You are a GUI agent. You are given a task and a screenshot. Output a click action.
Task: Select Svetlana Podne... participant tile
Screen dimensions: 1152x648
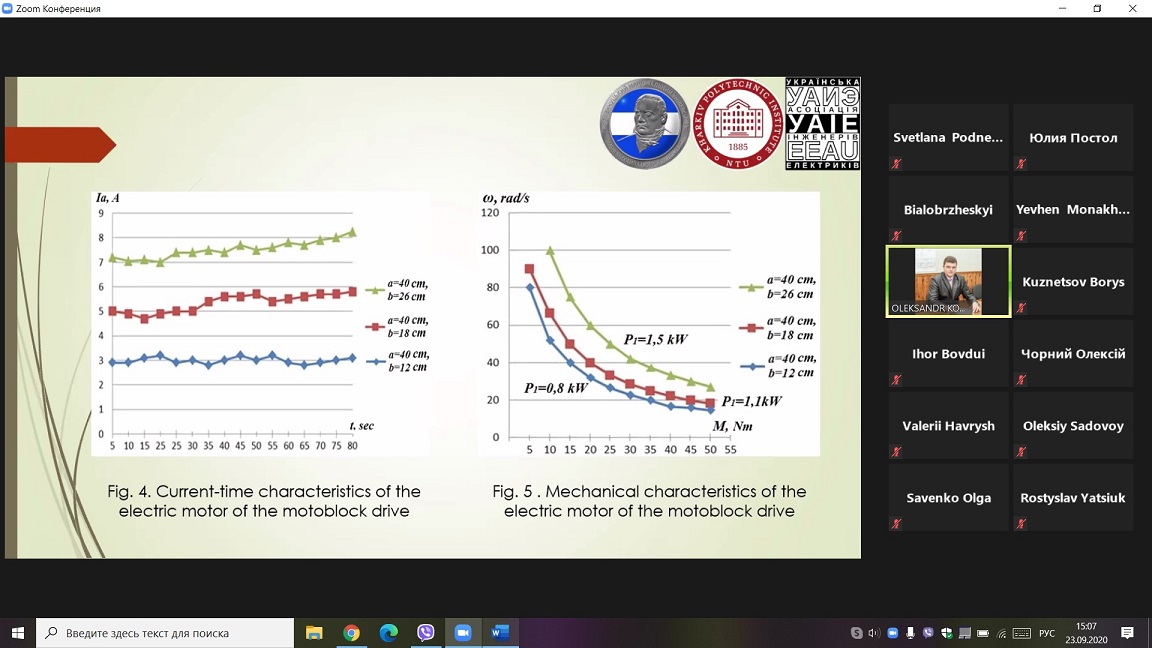pyautogui.click(x=948, y=137)
